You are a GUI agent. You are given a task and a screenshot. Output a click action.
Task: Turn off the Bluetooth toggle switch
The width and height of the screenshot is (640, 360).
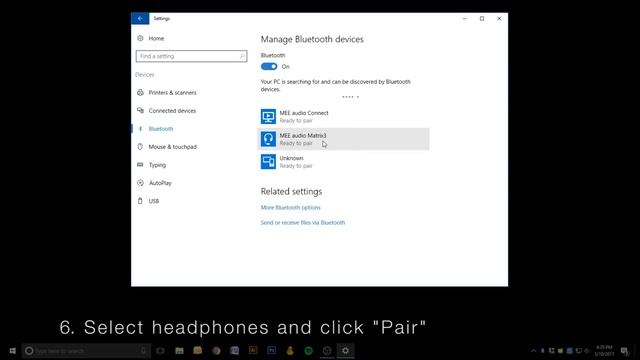tap(269, 67)
